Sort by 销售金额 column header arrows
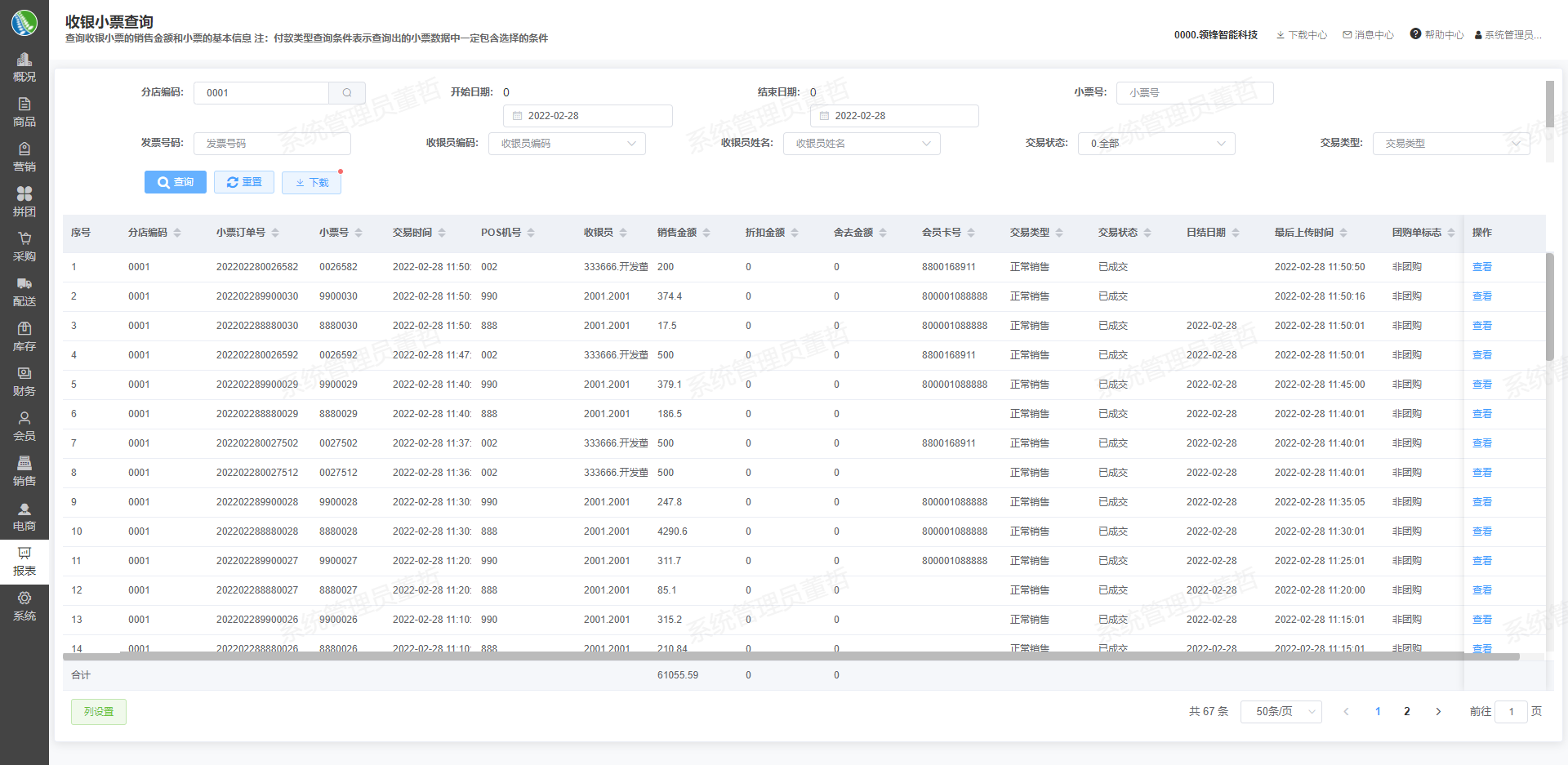The width and height of the screenshot is (1568, 765). click(706, 233)
